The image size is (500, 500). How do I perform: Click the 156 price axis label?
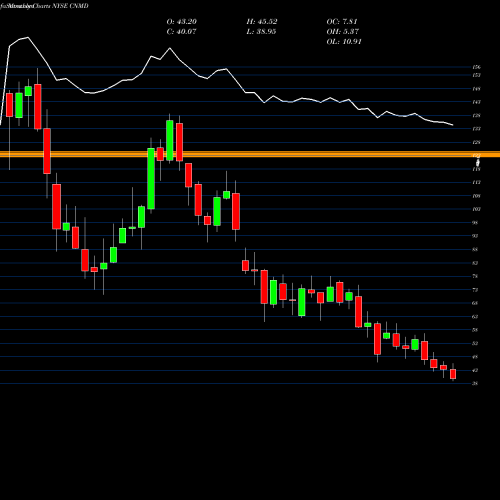tap(477, 67)
